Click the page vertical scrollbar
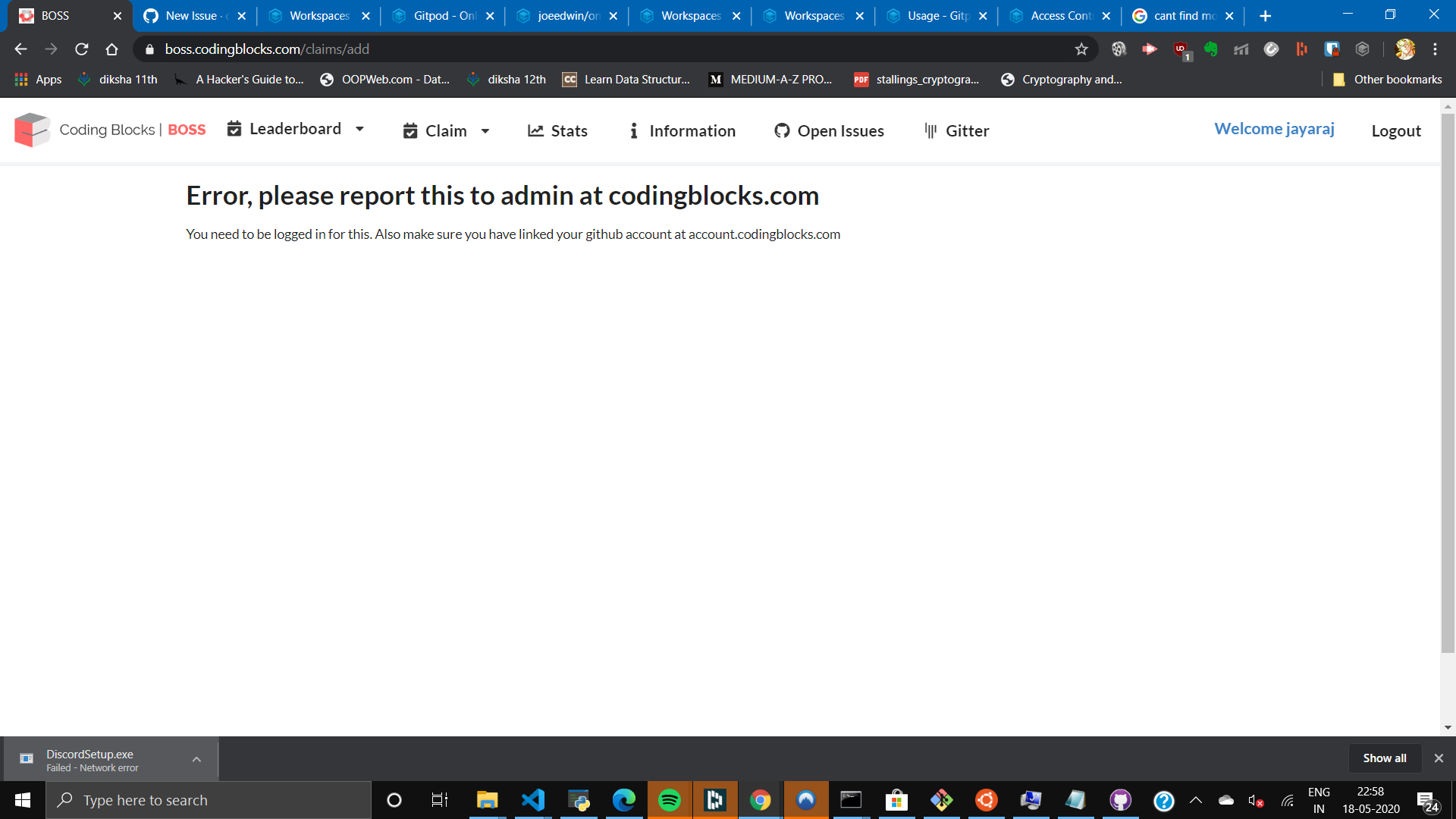Image resolution: width=1456 pixels, height=819 pixels. (x=1448, y=383)
